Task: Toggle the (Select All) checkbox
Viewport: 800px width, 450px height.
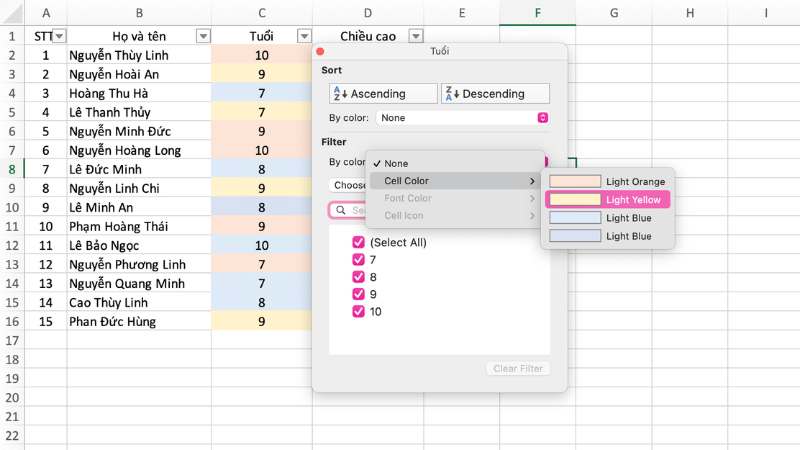Action: [358, 242]
